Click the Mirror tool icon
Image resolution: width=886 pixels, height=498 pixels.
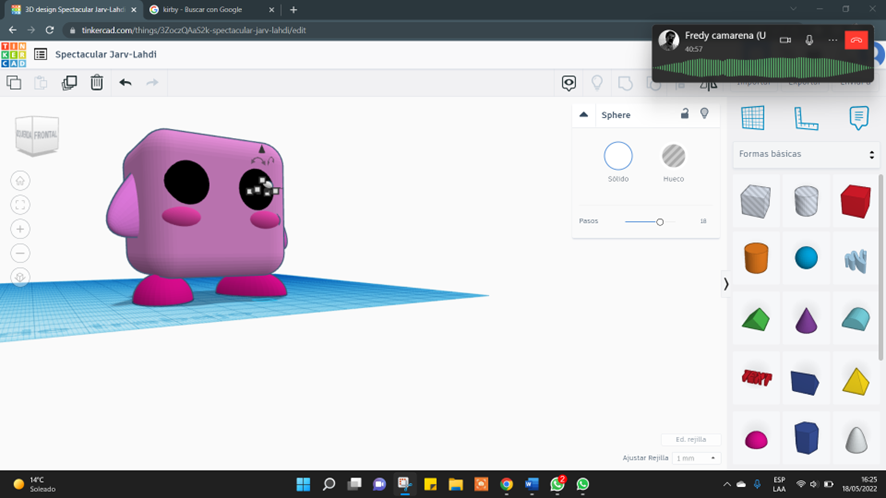(x=709, y=85)
